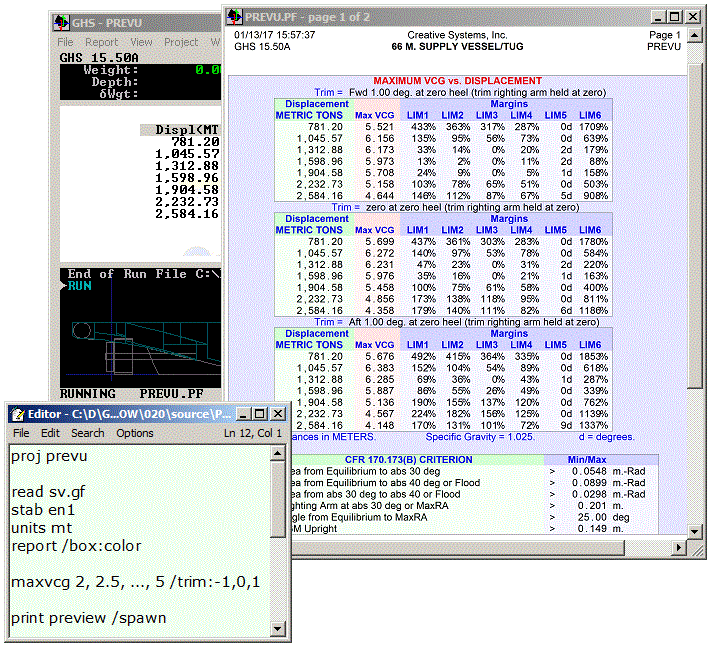Minimize the PREVU.PF preview window

pos(658,17)
